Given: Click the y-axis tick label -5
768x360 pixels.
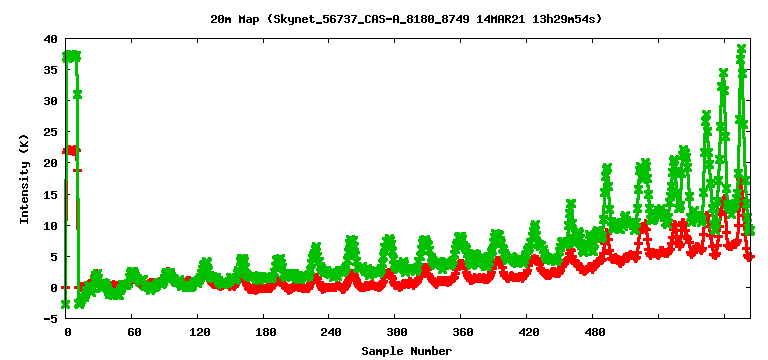Looking at the screenshot, I should coord(50,319).
